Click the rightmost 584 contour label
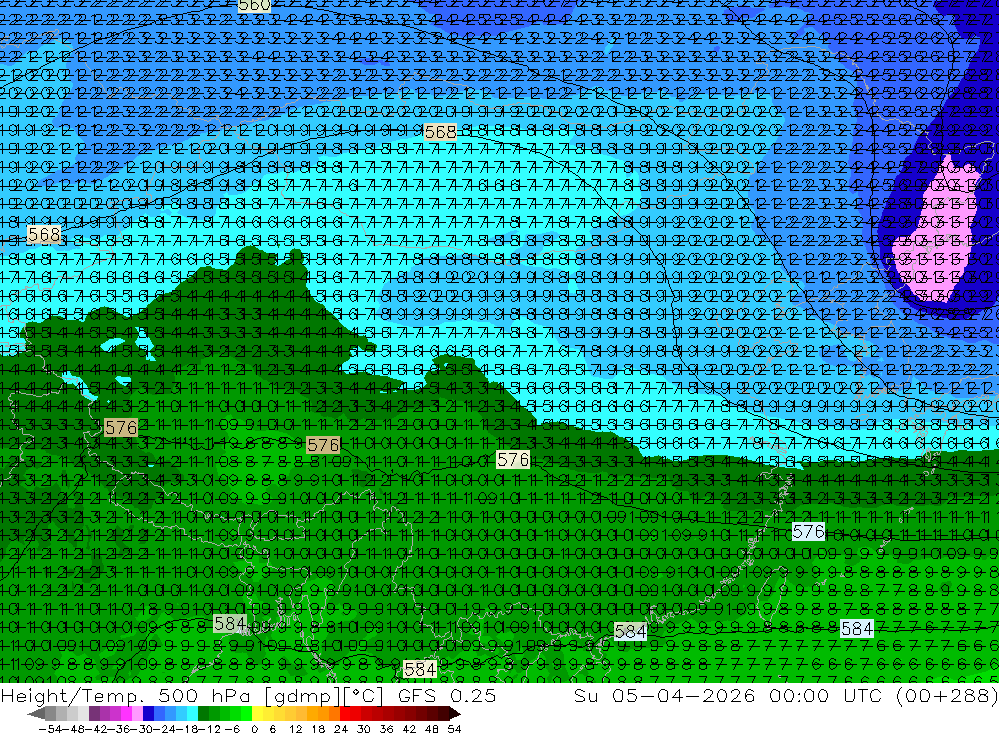The height and width of the screenshot is (733, 1000). click(x=857, y=629)
